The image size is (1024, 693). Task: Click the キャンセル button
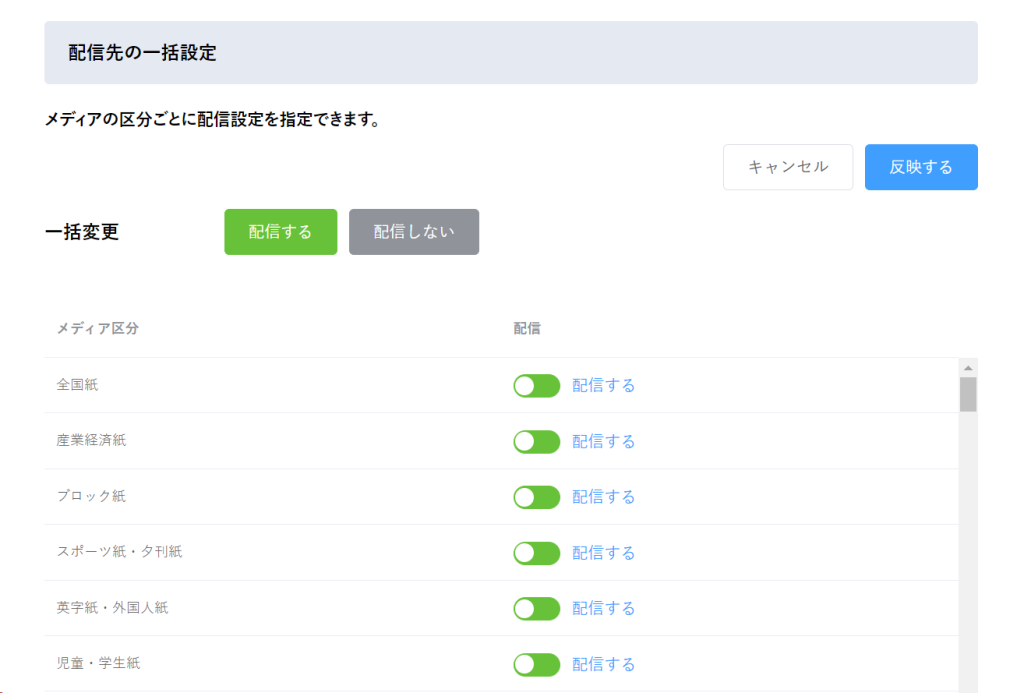(788, 167)
